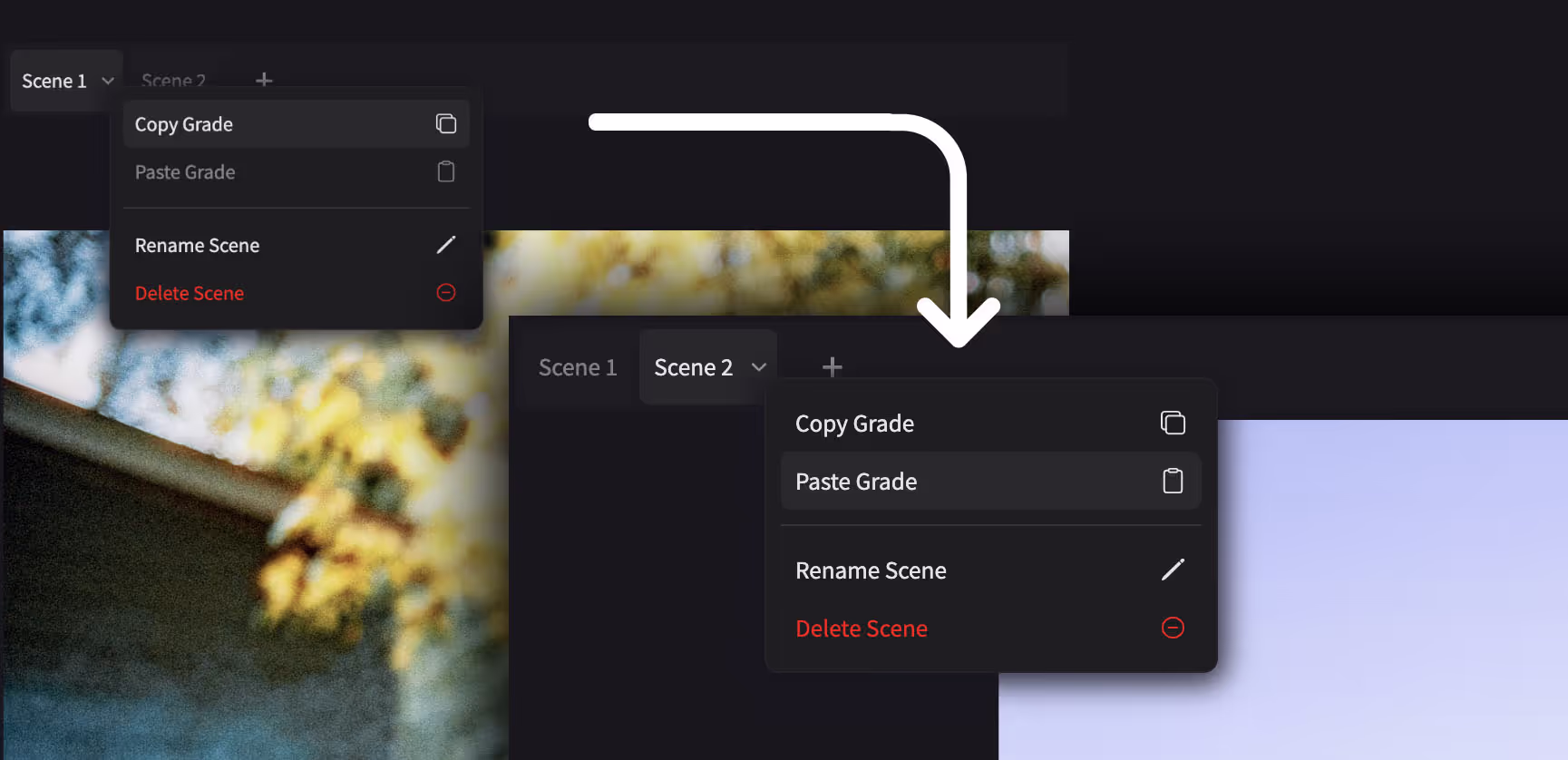Add a new scene with the upper plus icon
Viewport: 1568px width, 760px height.
(264, 81)
